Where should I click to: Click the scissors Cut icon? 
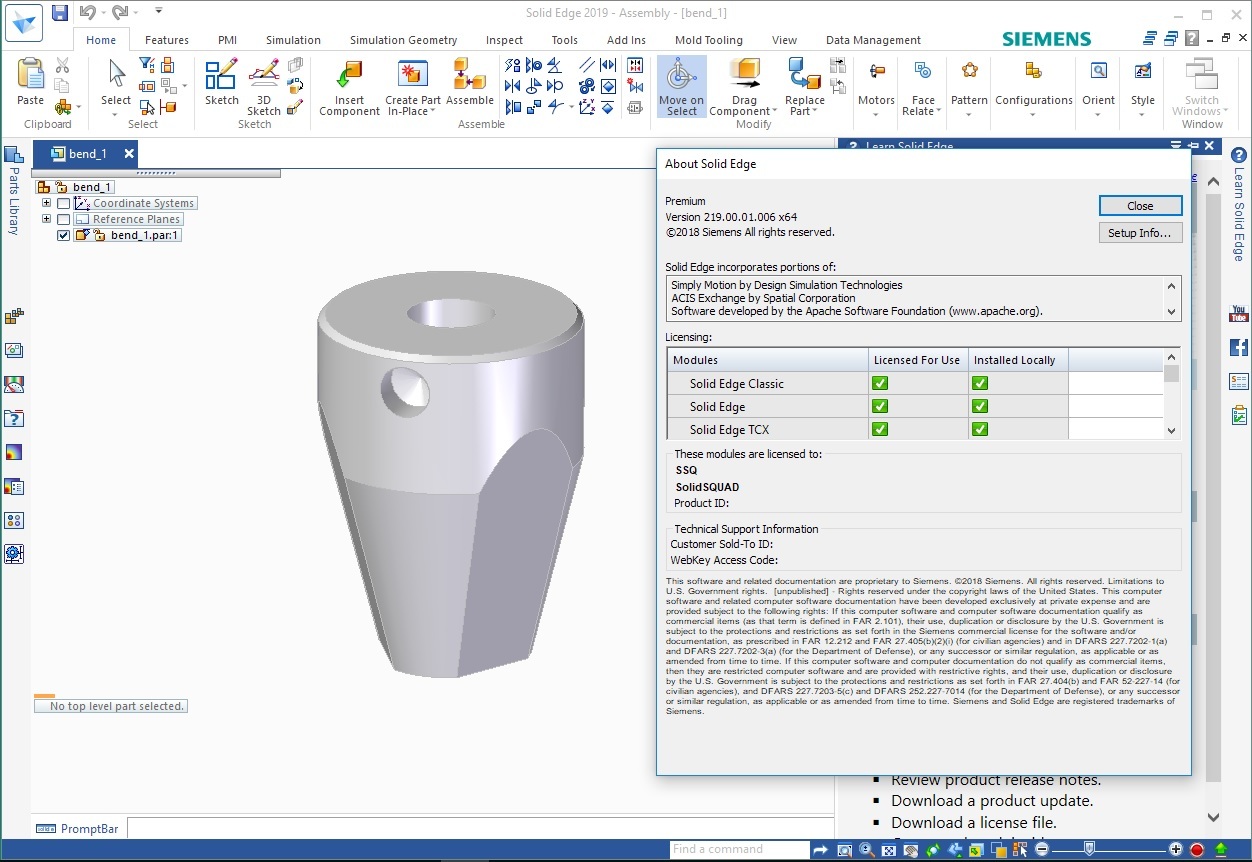pos(63,65)
